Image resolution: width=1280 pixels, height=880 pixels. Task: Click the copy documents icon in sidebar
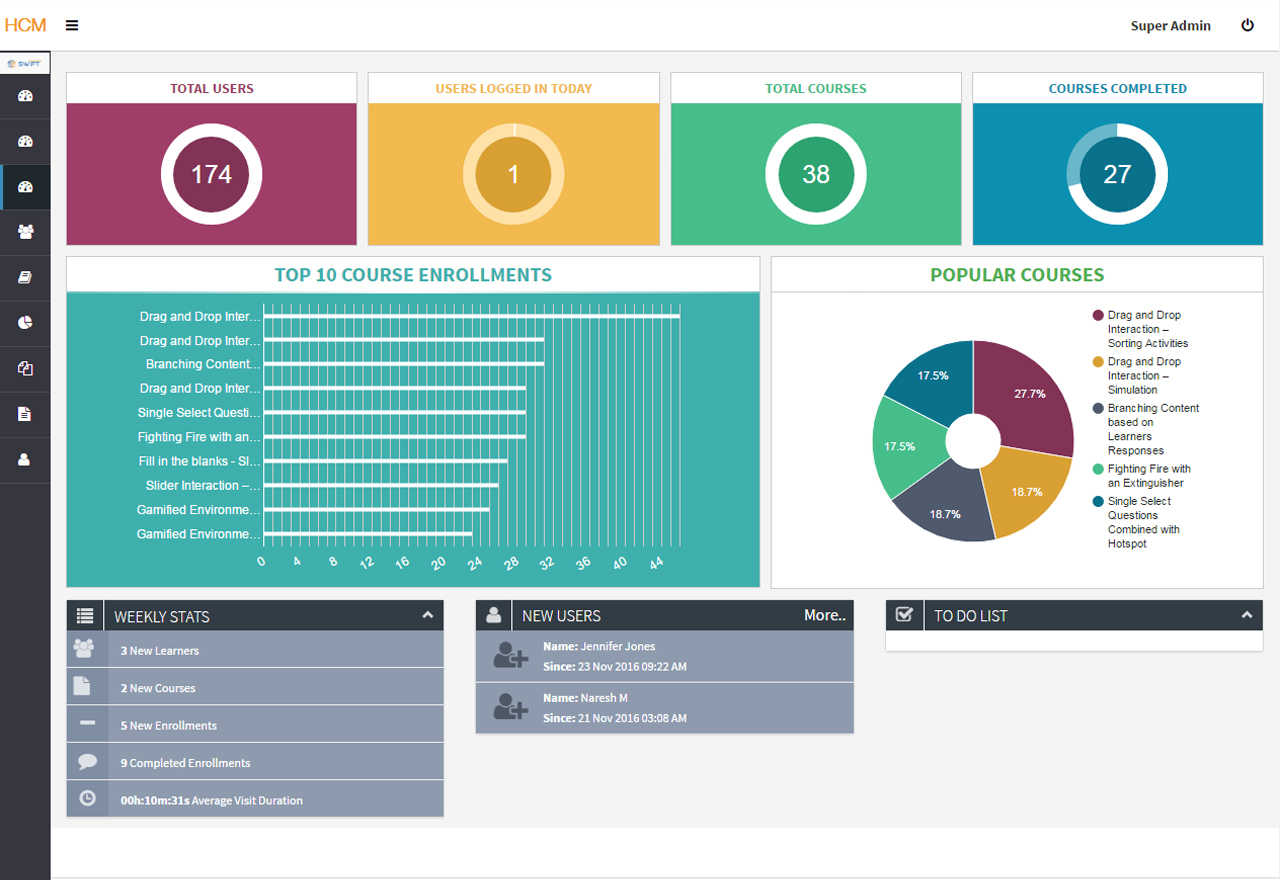pyautogui.click(x=26, y=369)
